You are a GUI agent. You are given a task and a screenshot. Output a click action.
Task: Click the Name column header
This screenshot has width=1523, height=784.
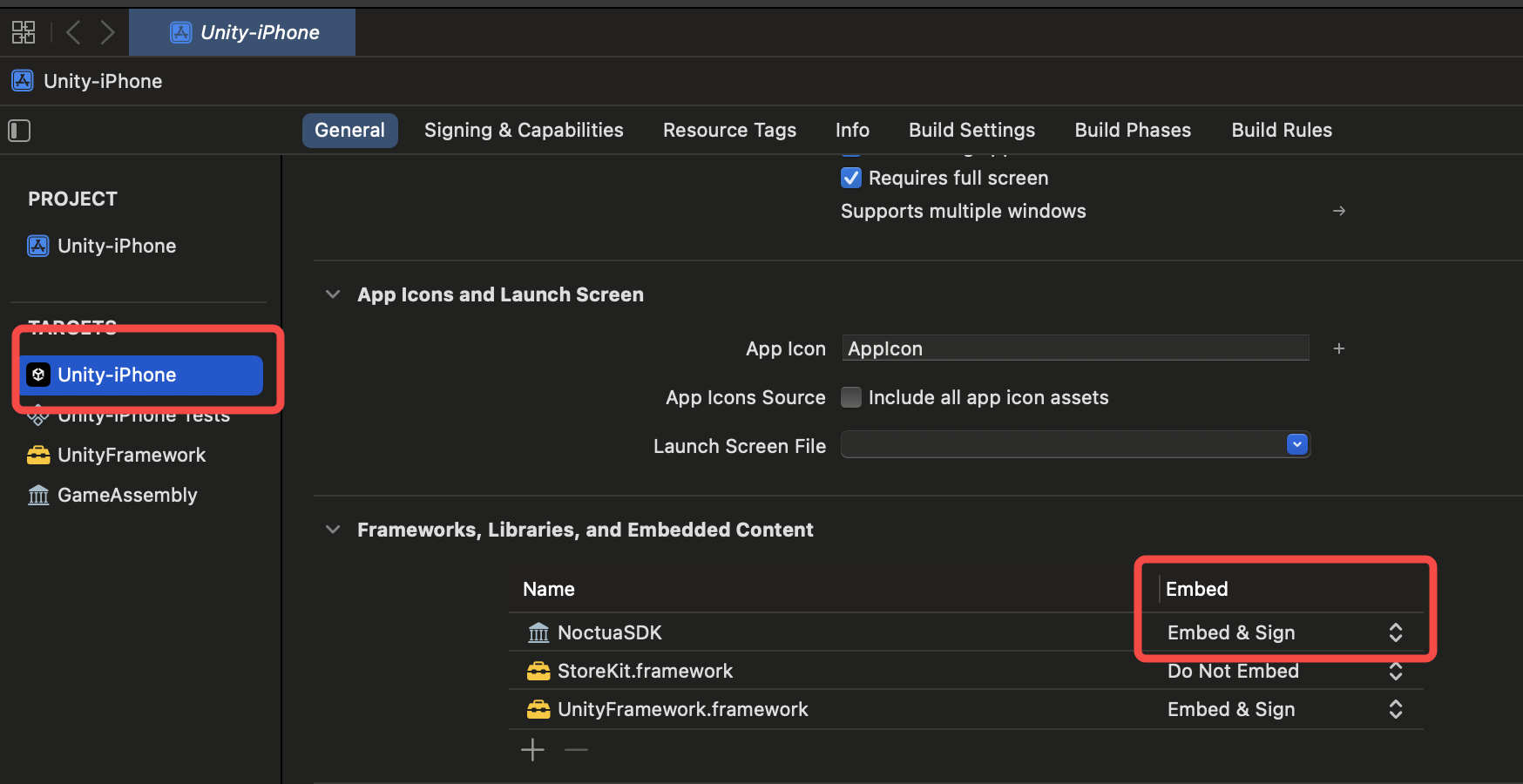(x=549, y=589)
